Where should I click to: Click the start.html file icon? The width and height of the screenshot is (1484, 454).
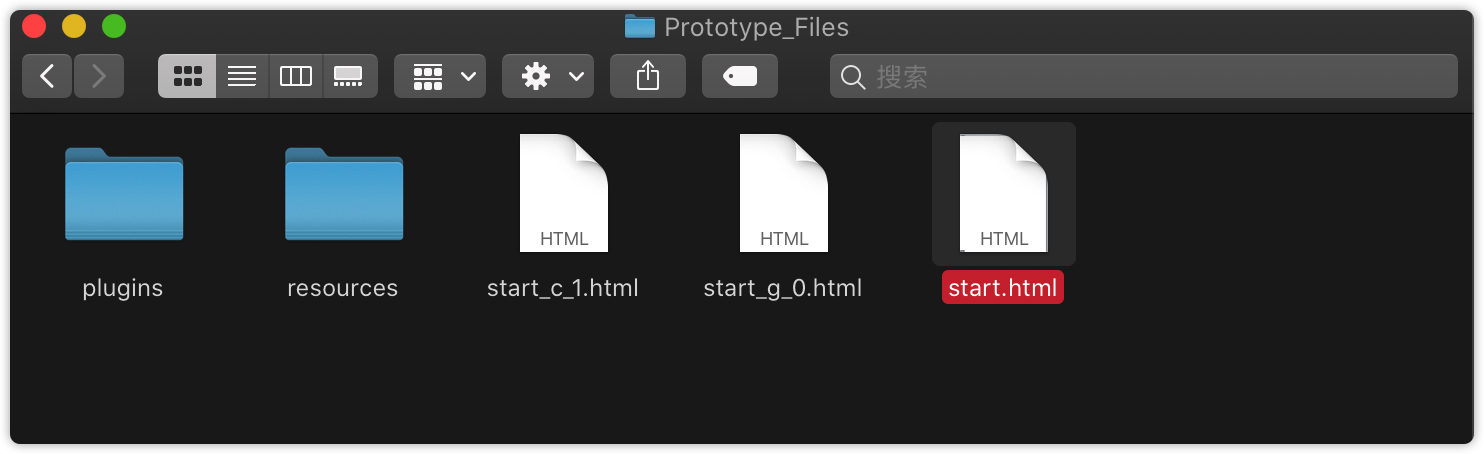[x=1003, y=193]
